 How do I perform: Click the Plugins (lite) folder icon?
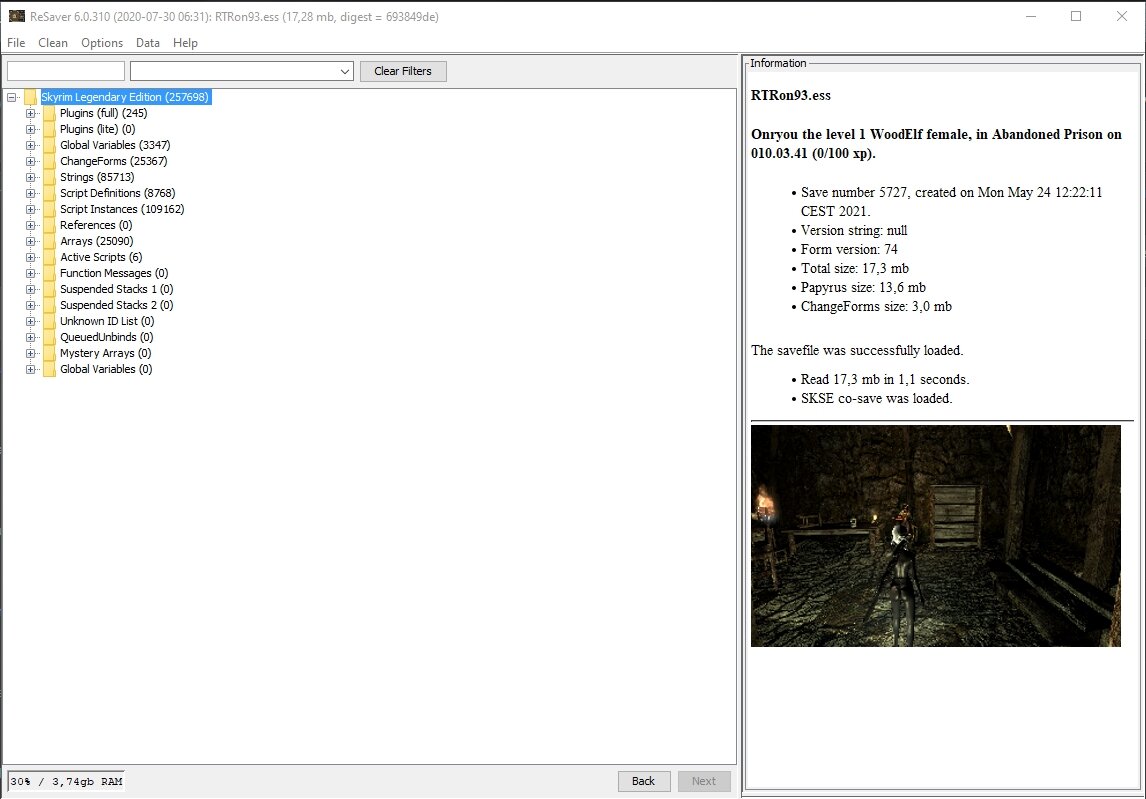click(x=49, y=129)
